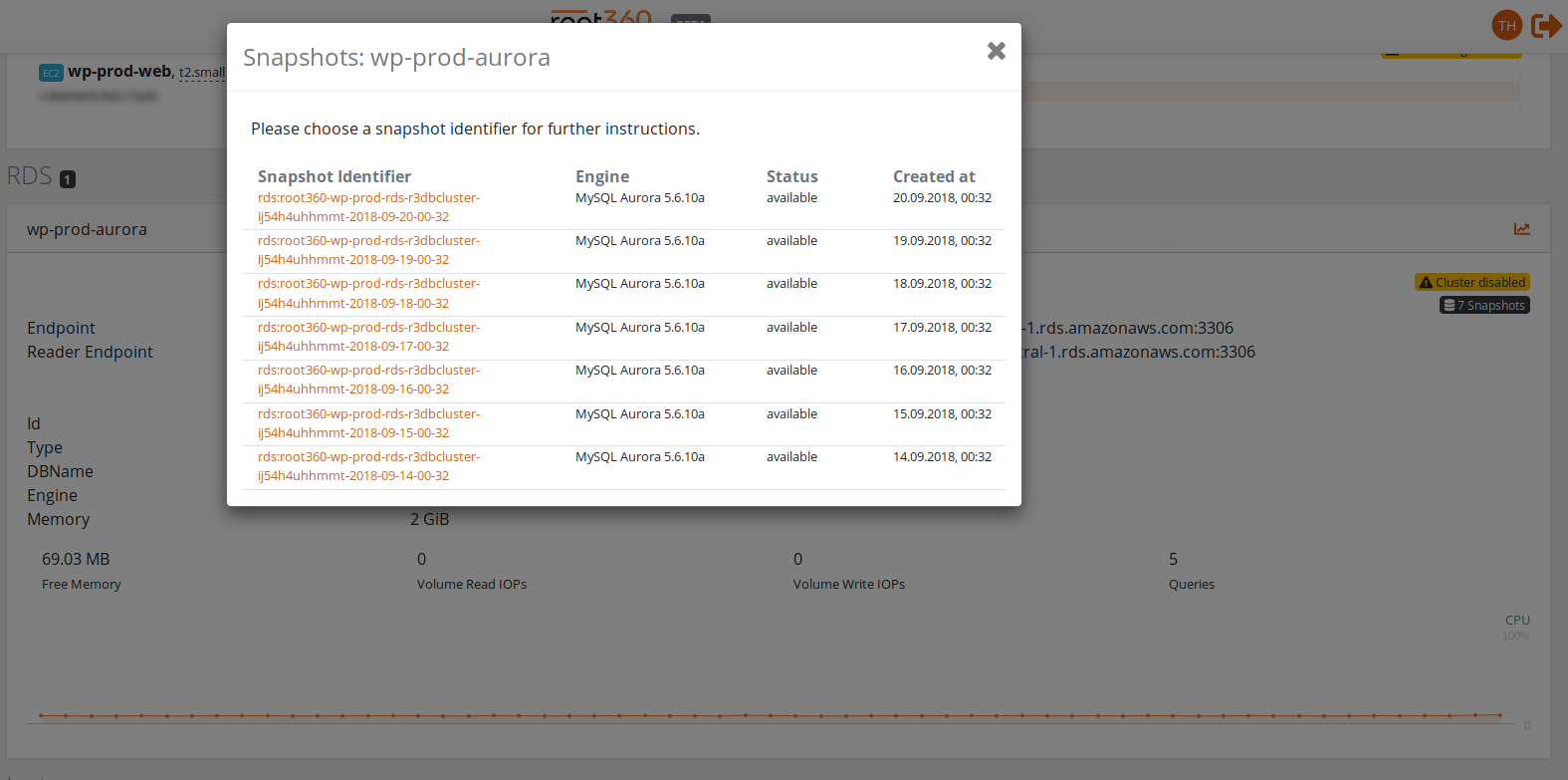Click the EC2 badge next to wp-prod-web

(51, 73)
